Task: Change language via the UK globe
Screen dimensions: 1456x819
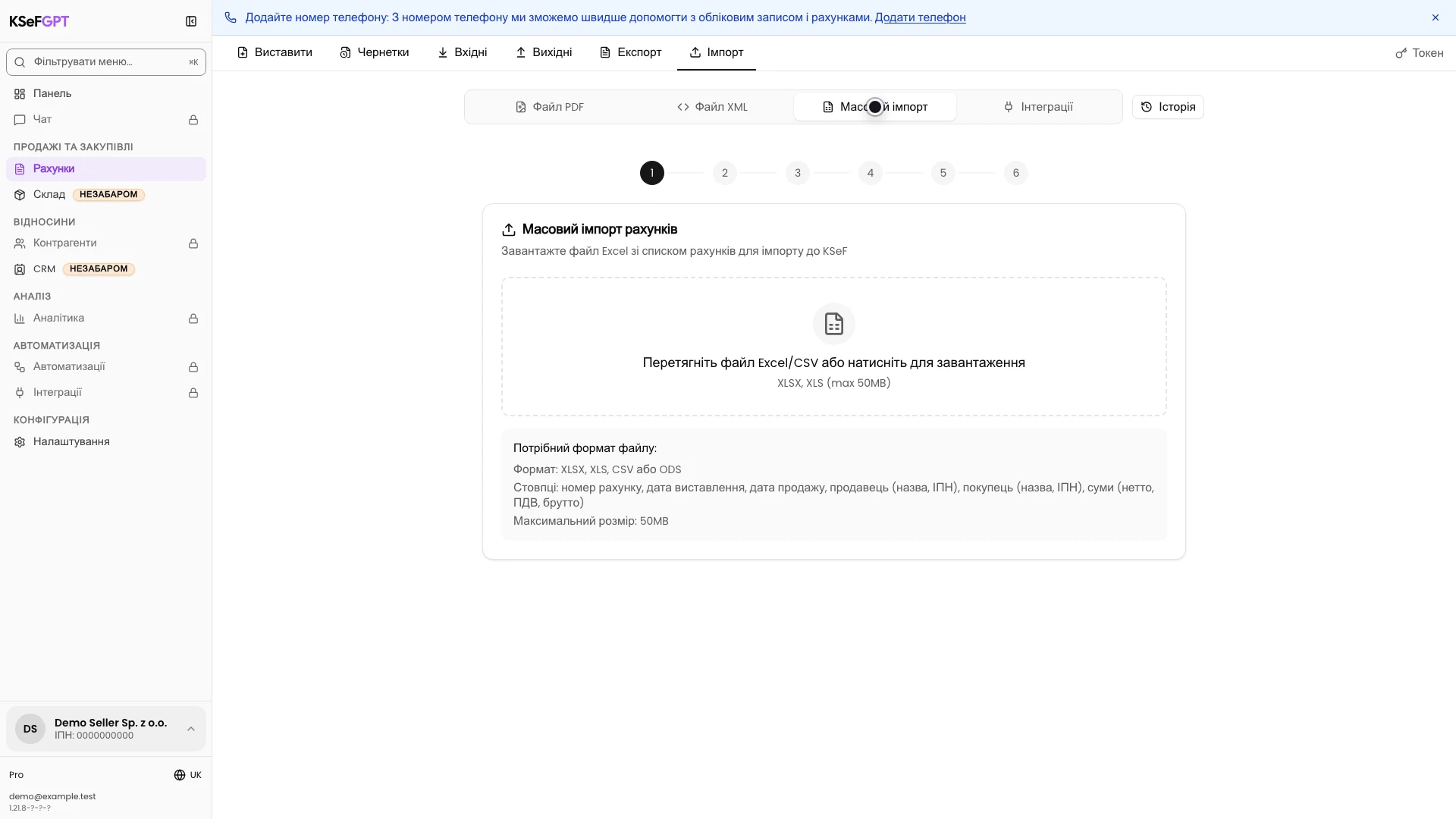Action: 187,775
